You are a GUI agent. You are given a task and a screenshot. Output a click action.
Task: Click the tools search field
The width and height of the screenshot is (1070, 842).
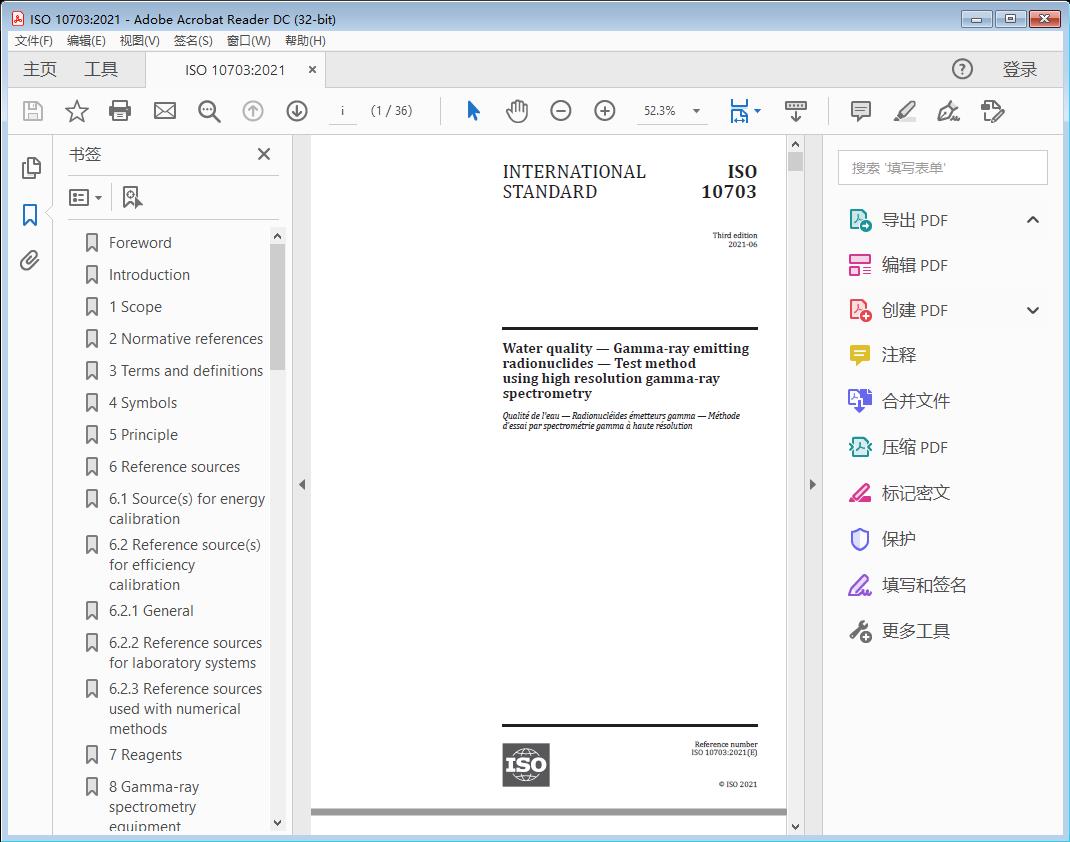click(942, 168)
